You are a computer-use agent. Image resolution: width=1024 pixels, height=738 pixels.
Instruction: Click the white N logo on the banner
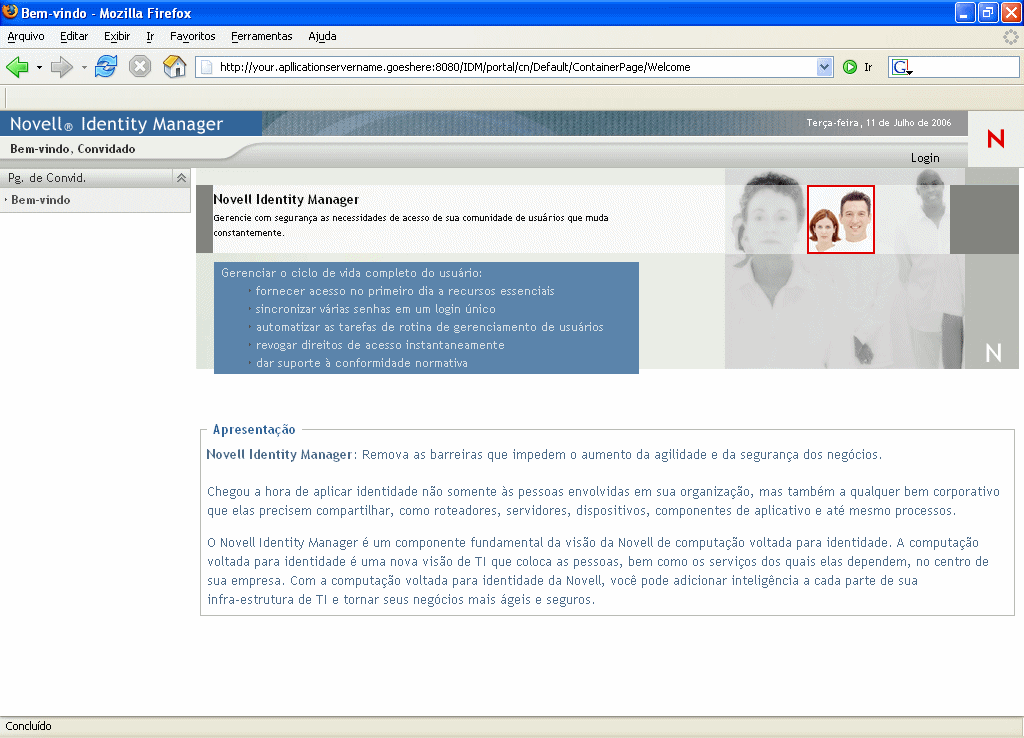point(993,353)
